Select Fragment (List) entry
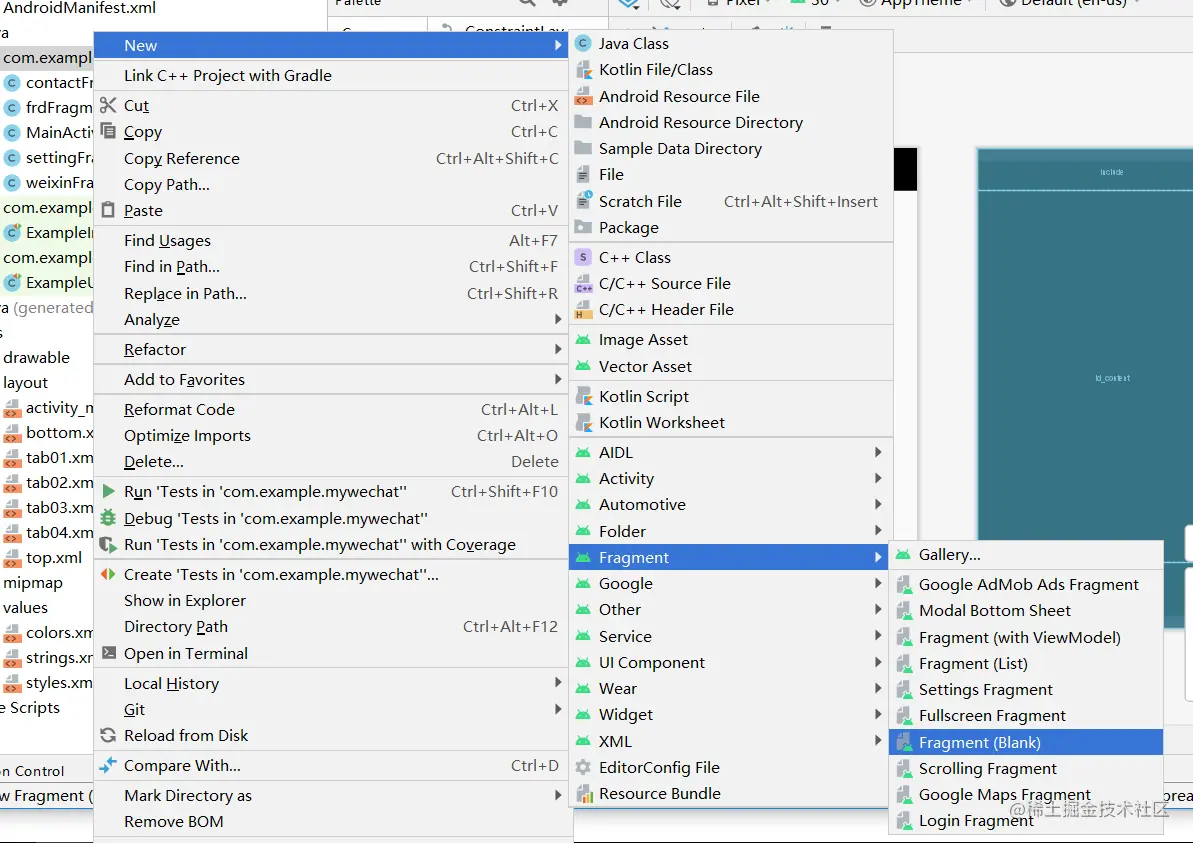This screenshot has width=1193, height=843. tap(1026, 663)
